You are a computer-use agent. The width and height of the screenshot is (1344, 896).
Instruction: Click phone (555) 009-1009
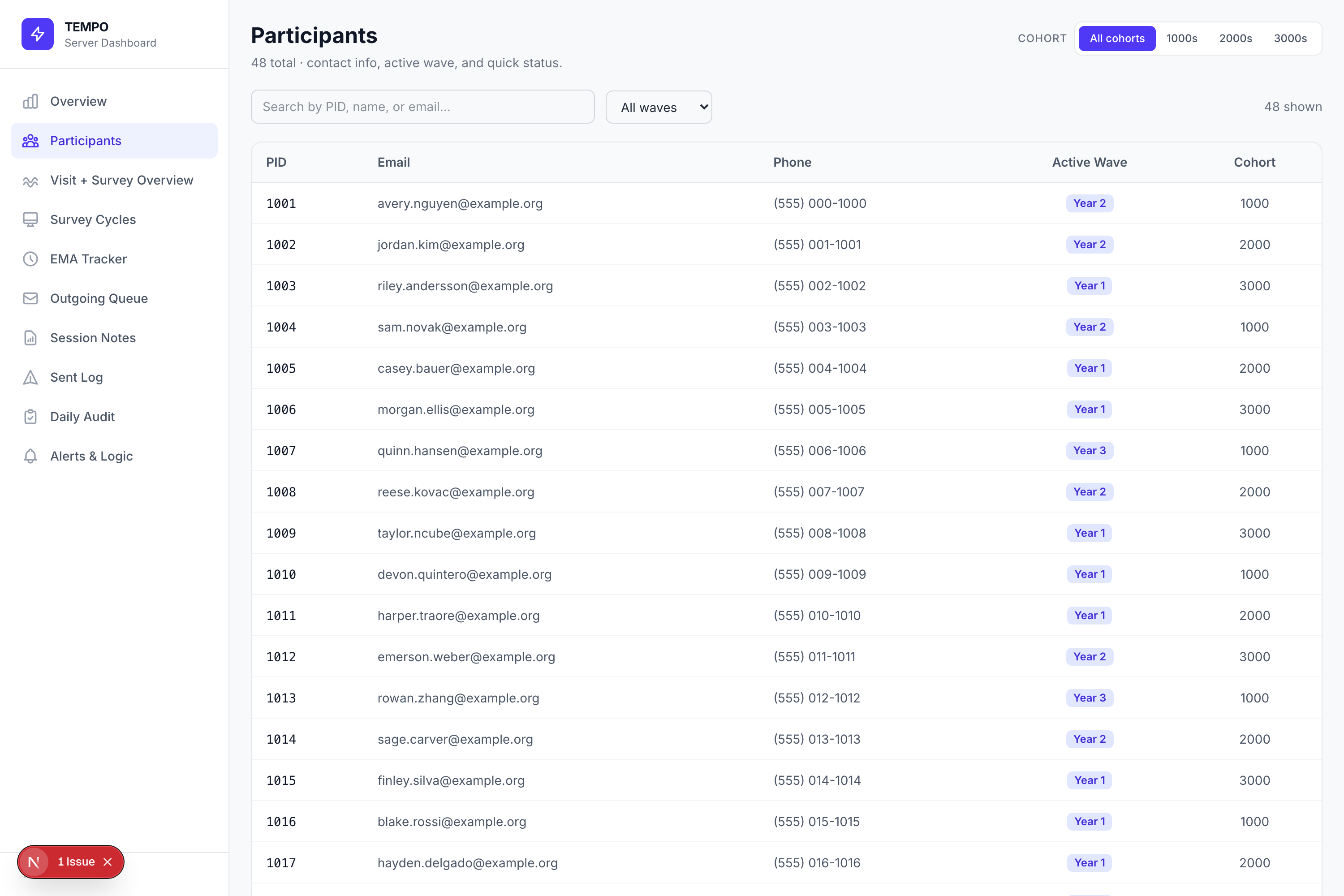[819, 574]
